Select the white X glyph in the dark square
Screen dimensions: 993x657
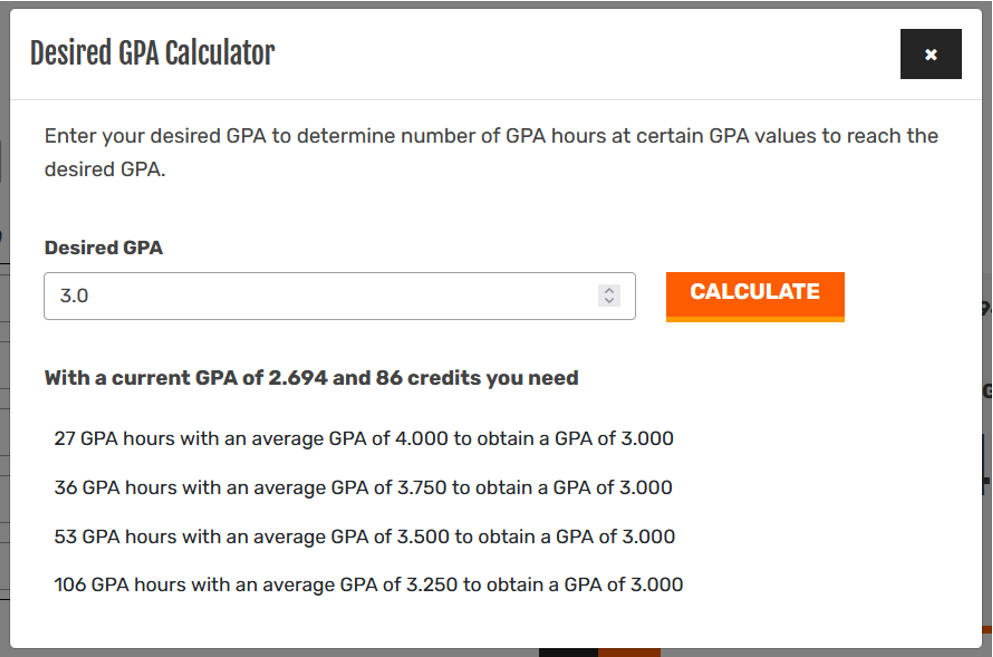[930, 54]
